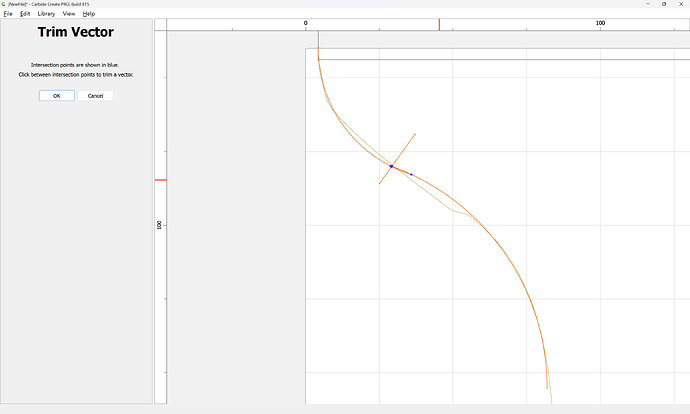Open the Help menu
The image size is (690, 414).
pos(89,14)
